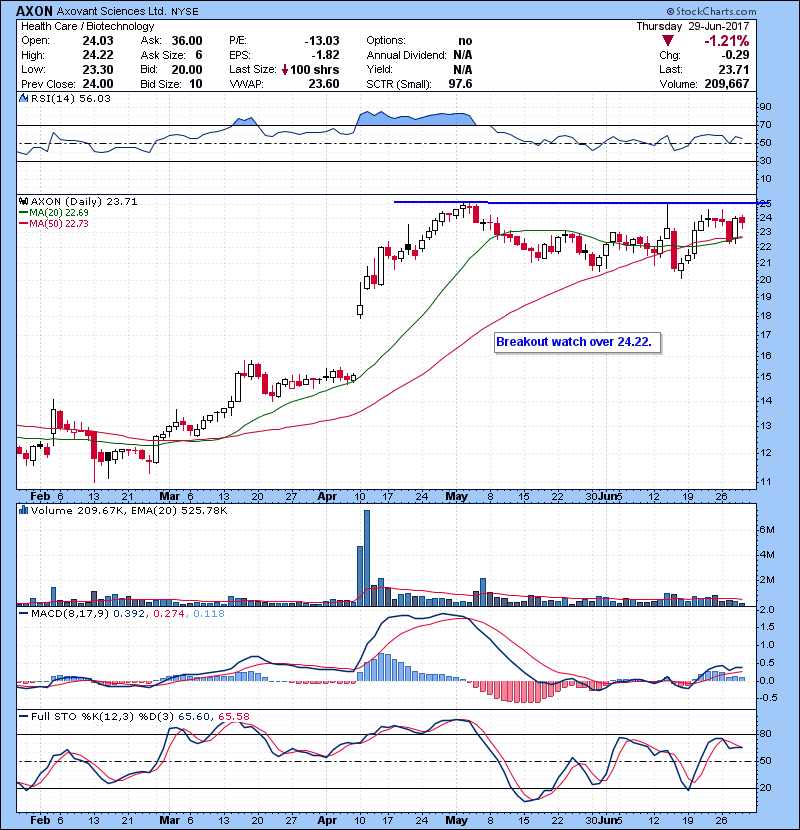Click the P/E value -13.03
Image resolution: width=800 pixels, height=830 pixels.
coord(322,41)
